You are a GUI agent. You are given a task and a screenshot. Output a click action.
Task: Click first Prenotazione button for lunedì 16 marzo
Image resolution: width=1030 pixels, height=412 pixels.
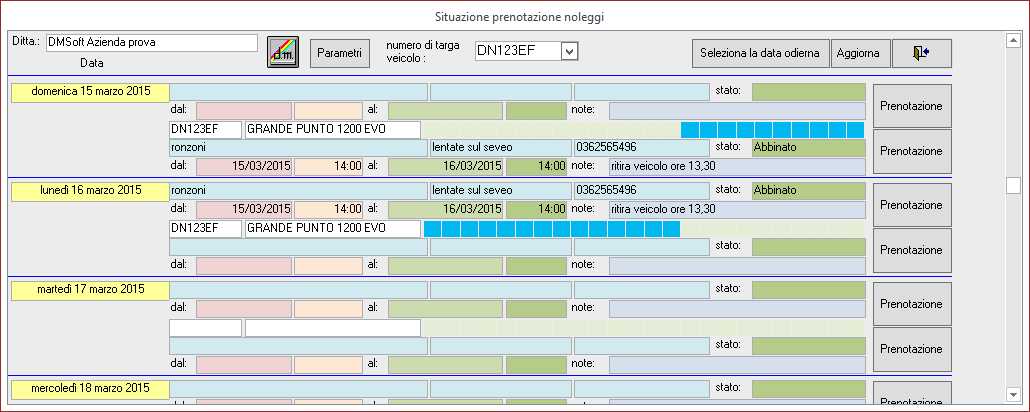click(912, 205)
